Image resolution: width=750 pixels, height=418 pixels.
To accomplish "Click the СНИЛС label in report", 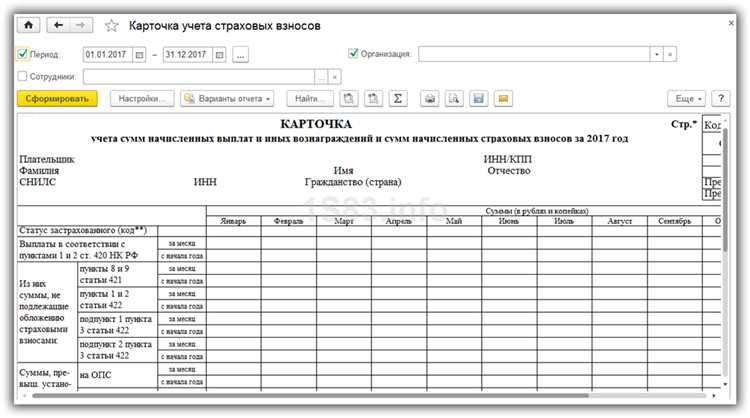I will (x=37, y=182).
